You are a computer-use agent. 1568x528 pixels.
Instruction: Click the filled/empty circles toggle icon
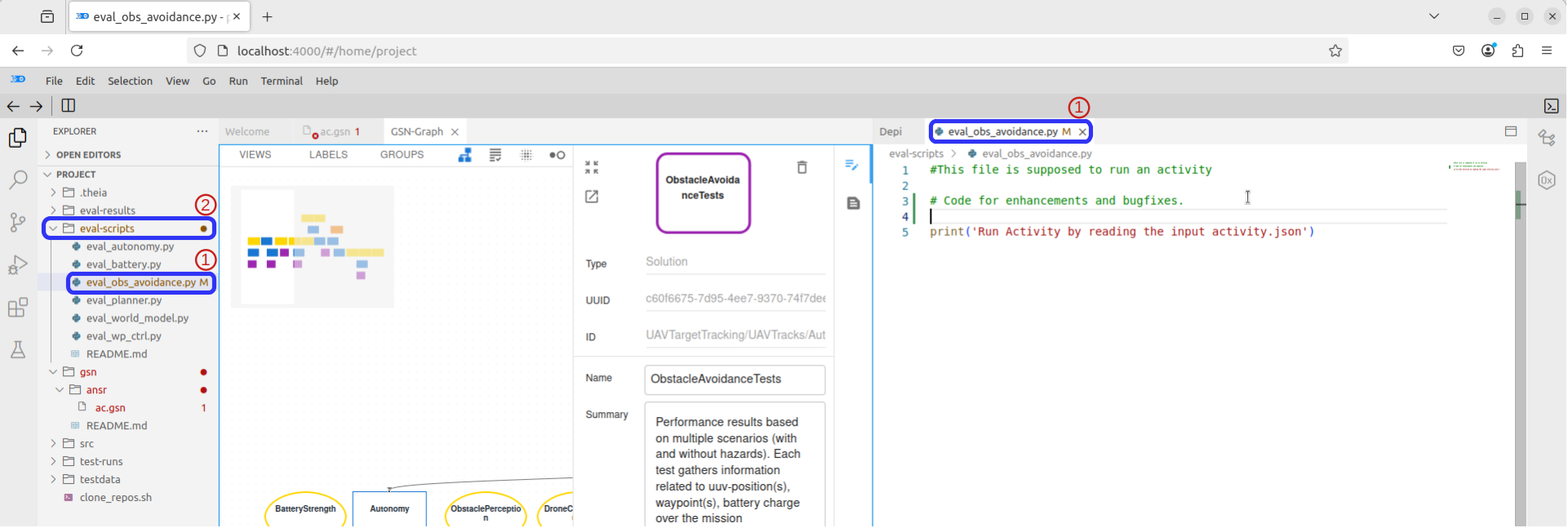point(557,155)
